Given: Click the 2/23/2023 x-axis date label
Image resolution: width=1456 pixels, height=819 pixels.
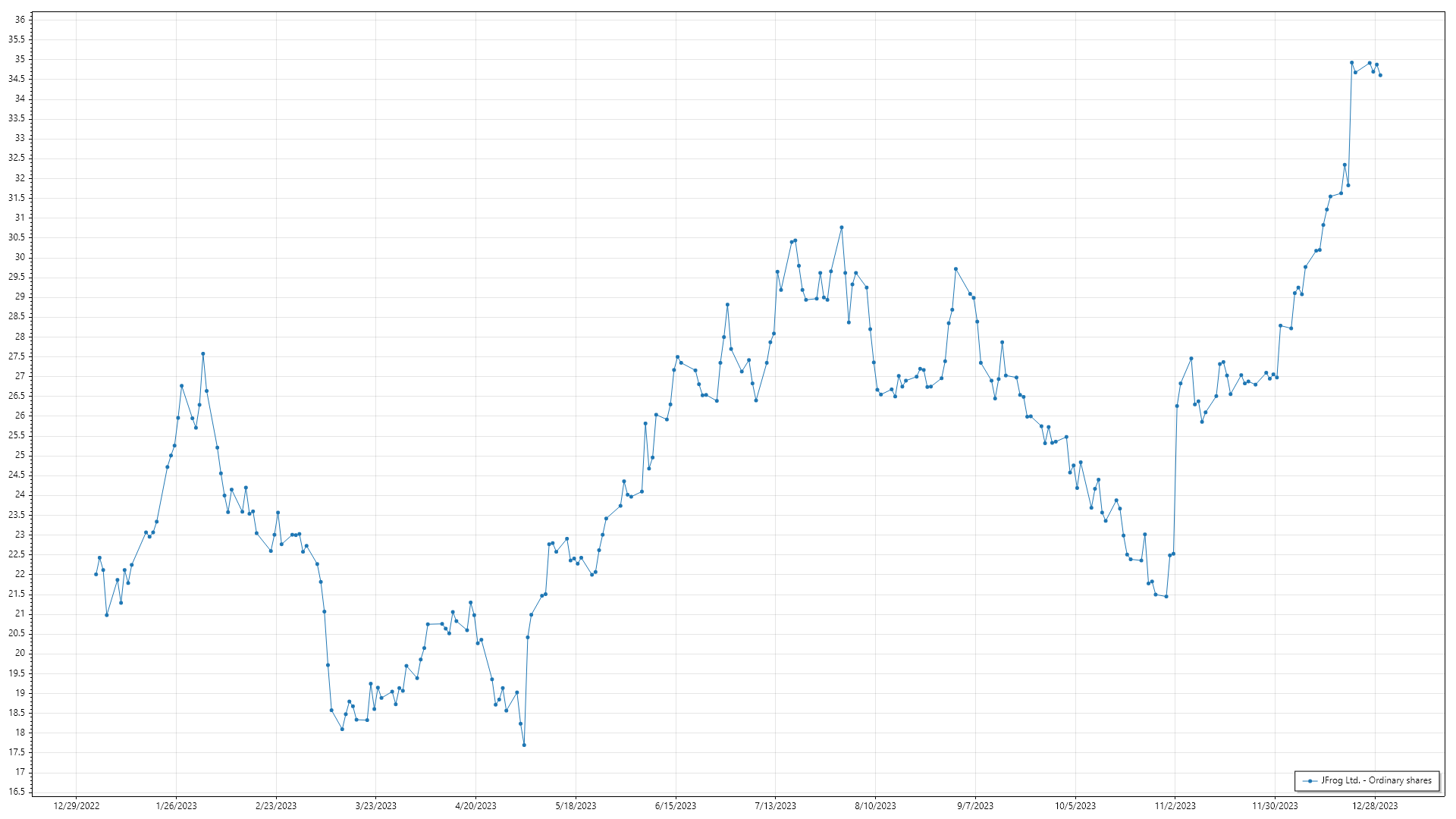Looking at the screenshot, I should (276, 806).
